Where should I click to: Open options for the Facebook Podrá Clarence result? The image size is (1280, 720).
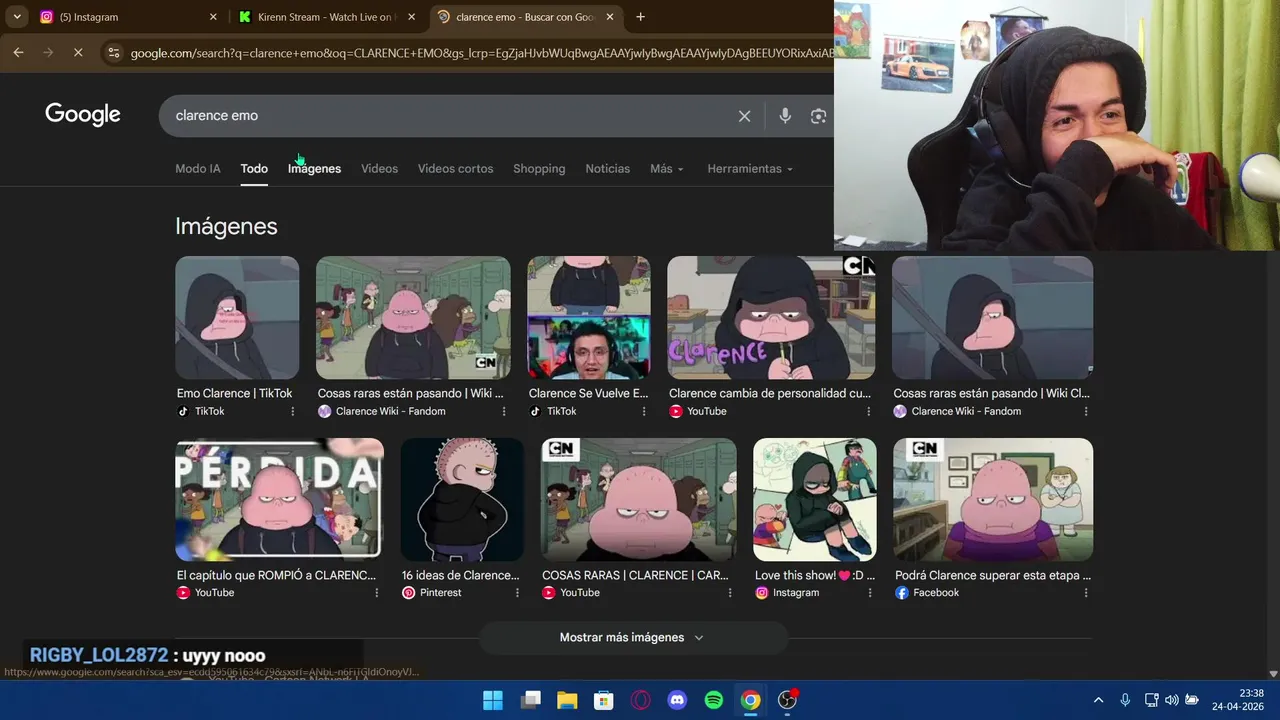click(x=1086, y=593)
